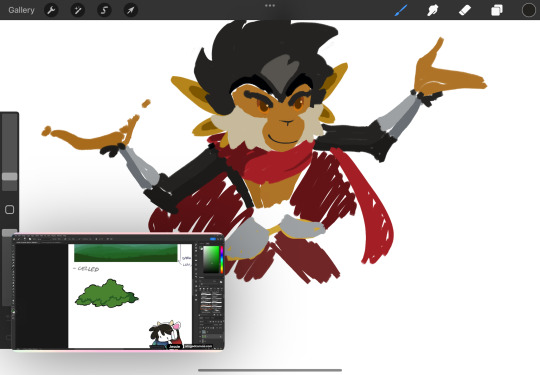The height and width of the screenshot is (375, 540).
Task: Activate the Selection tool
Action: [x=104, y=10]
